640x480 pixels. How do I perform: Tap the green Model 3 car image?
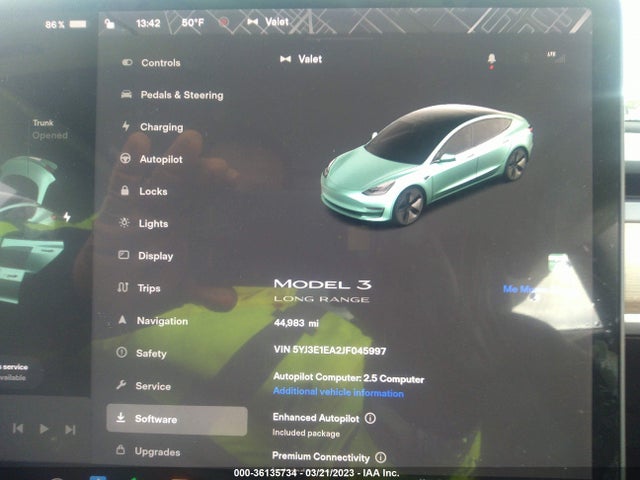point(427,164)
